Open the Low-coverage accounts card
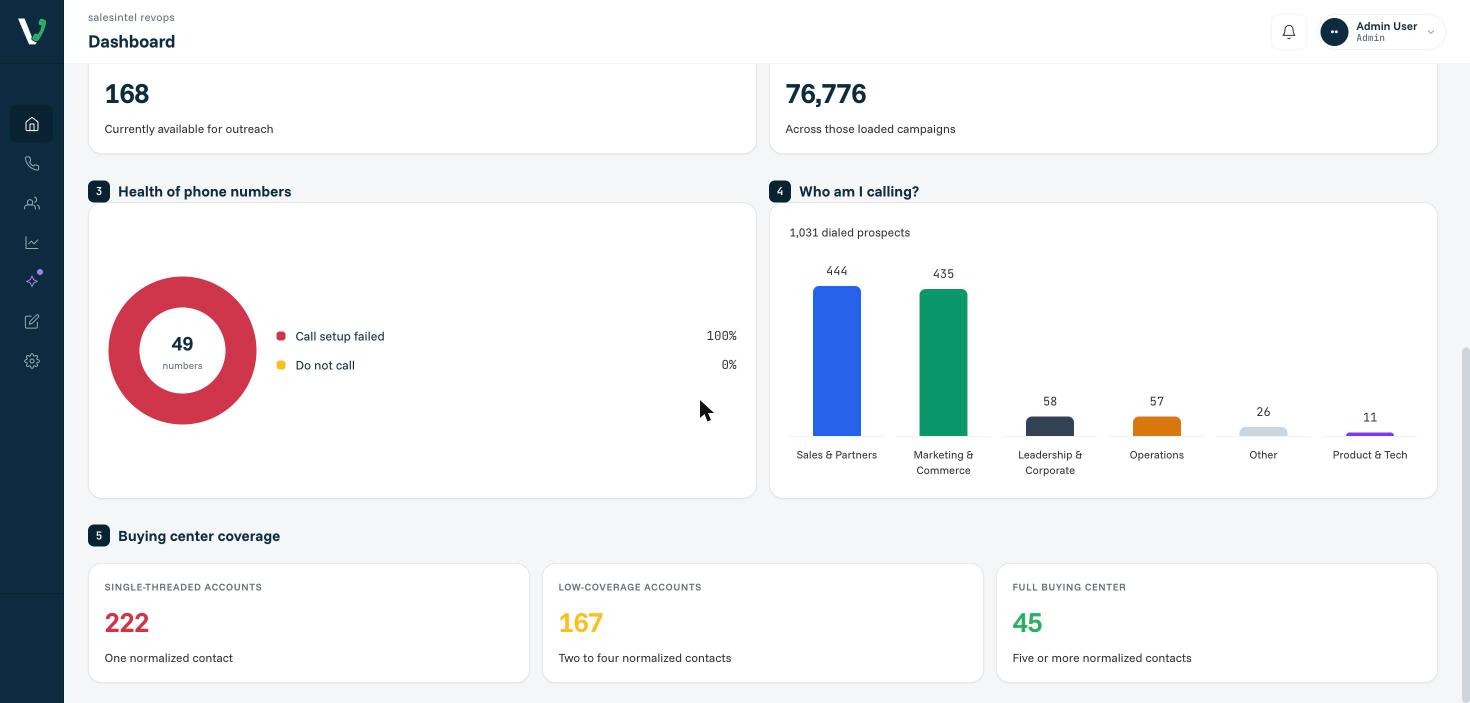This screenshot has height=703, width=1470. 763,623
